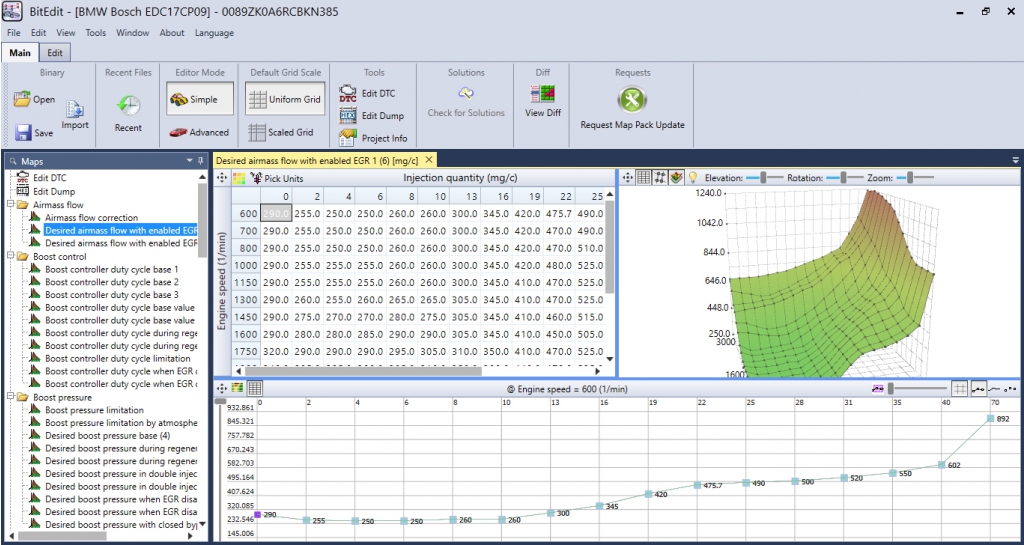Image resolution: width=1024 pixels, height=545 pixels.
Task: Select the Main ribbon tab
Action: pos(20,53)
